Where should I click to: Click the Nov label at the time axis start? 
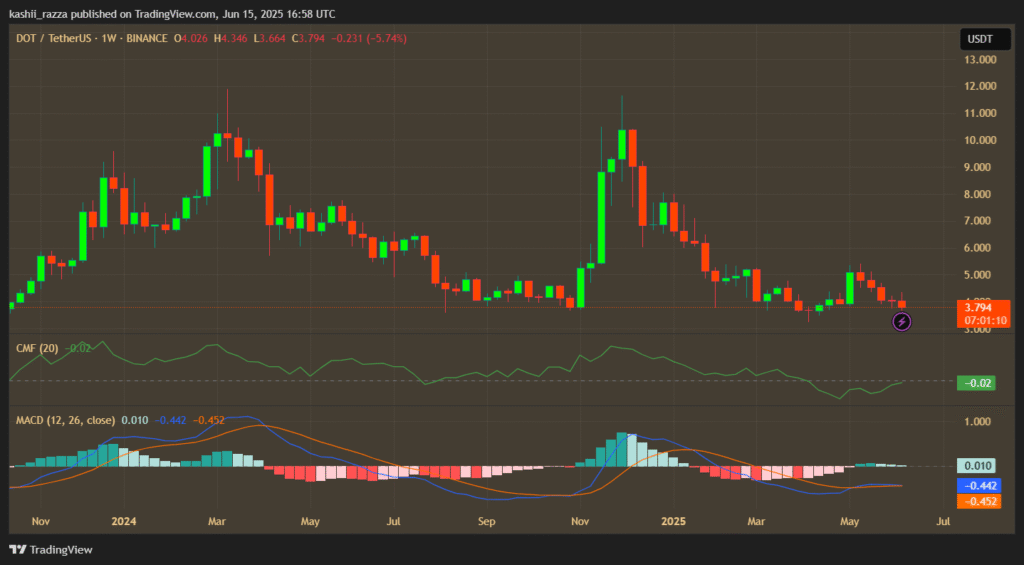(40, 522)
